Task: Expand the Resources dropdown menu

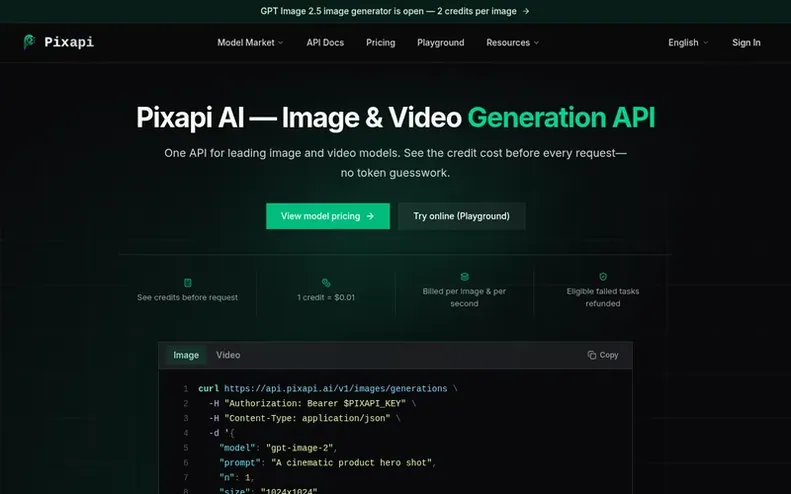Action: (x=513, y=42)
